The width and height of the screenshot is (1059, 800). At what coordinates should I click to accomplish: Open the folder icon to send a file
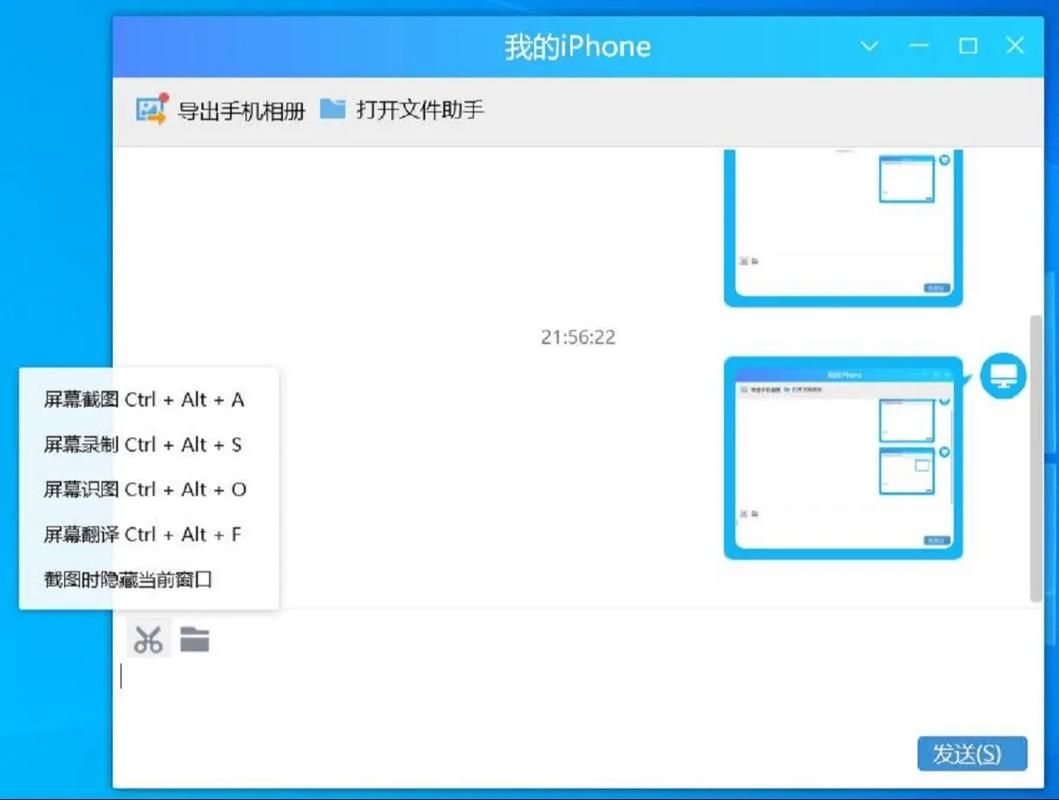click(195, 639)
